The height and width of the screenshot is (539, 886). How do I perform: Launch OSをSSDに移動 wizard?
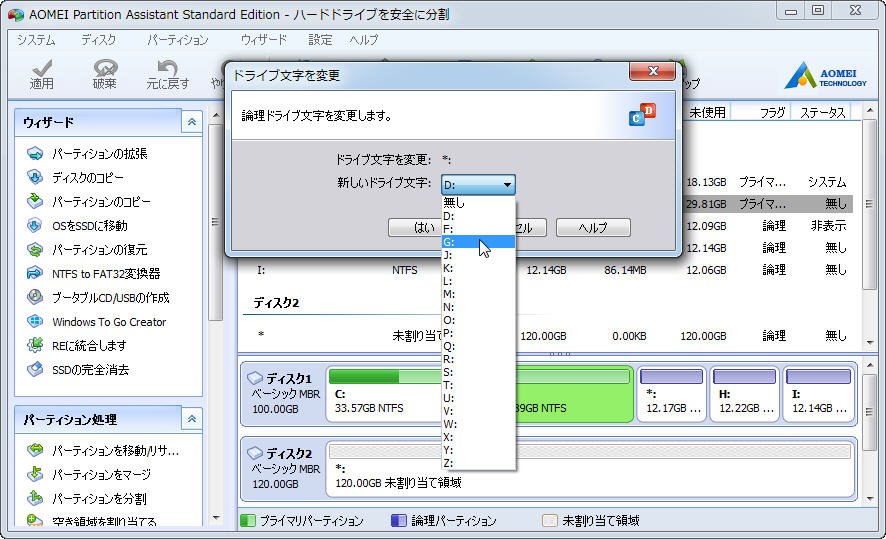pyautogui.click(x=89, y=225)
